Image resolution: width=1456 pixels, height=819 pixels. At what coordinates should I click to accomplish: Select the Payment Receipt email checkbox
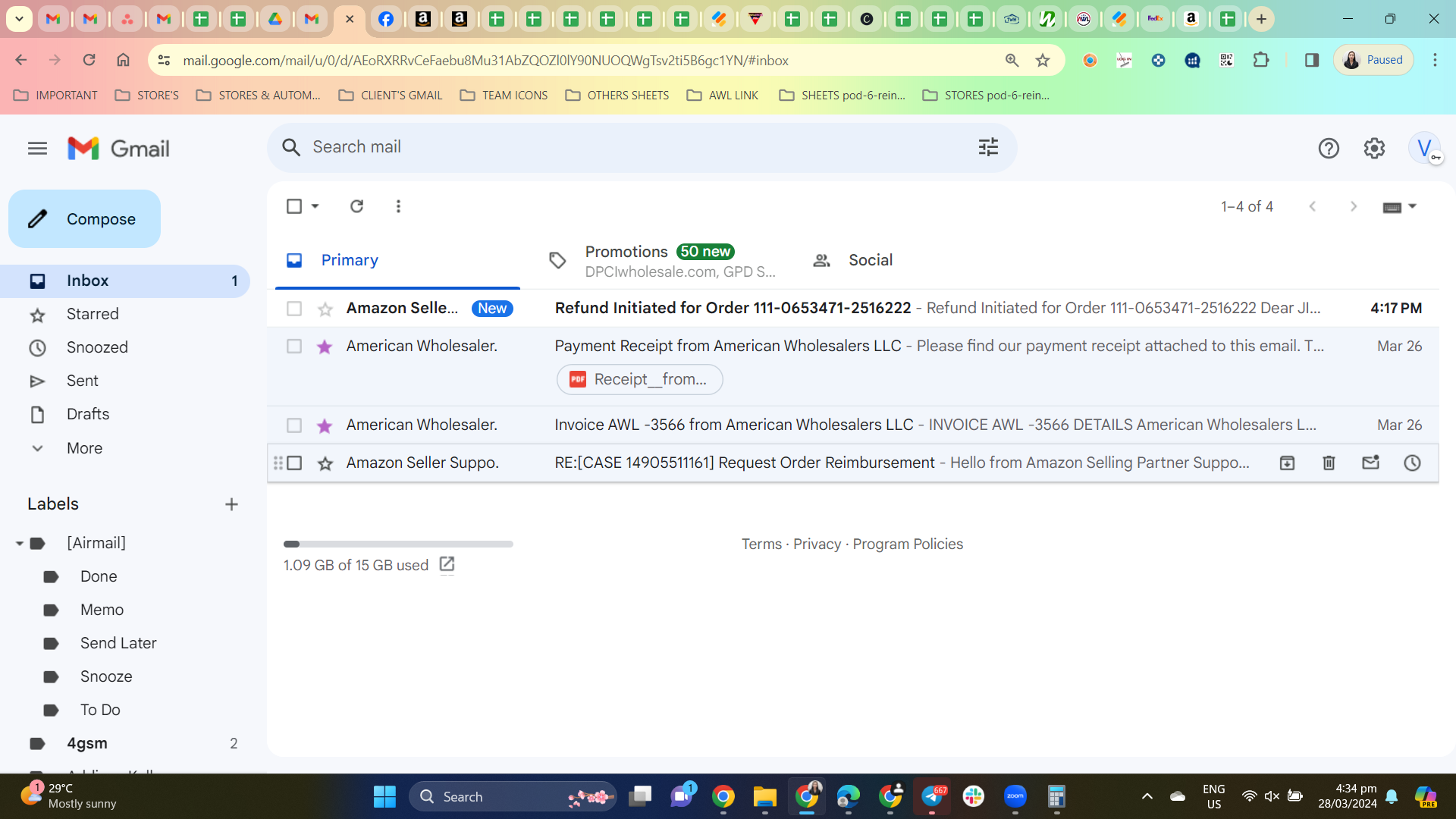pos(294,347)
